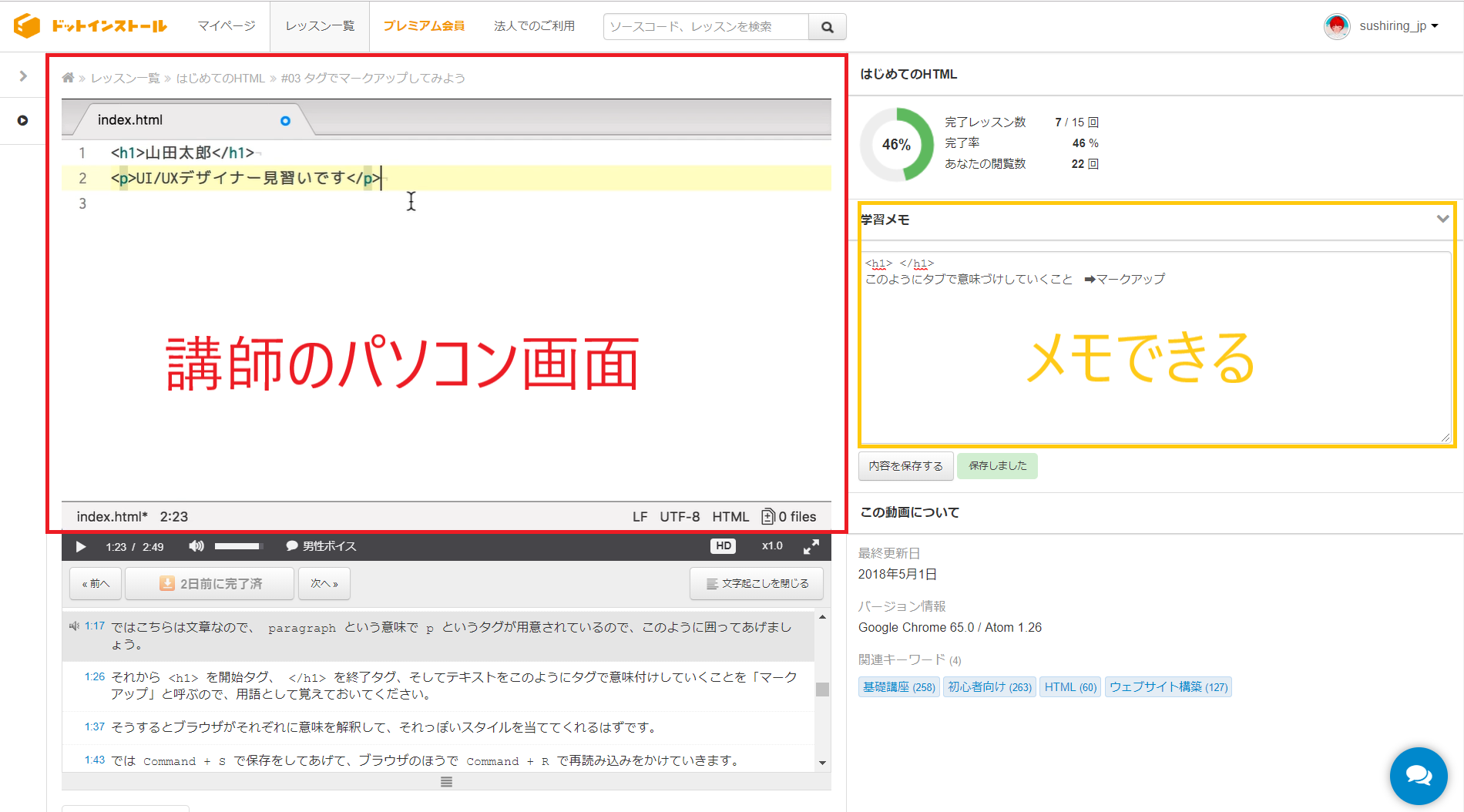Click inside the 学習メモ textarea

click(x=1156, y=347)
